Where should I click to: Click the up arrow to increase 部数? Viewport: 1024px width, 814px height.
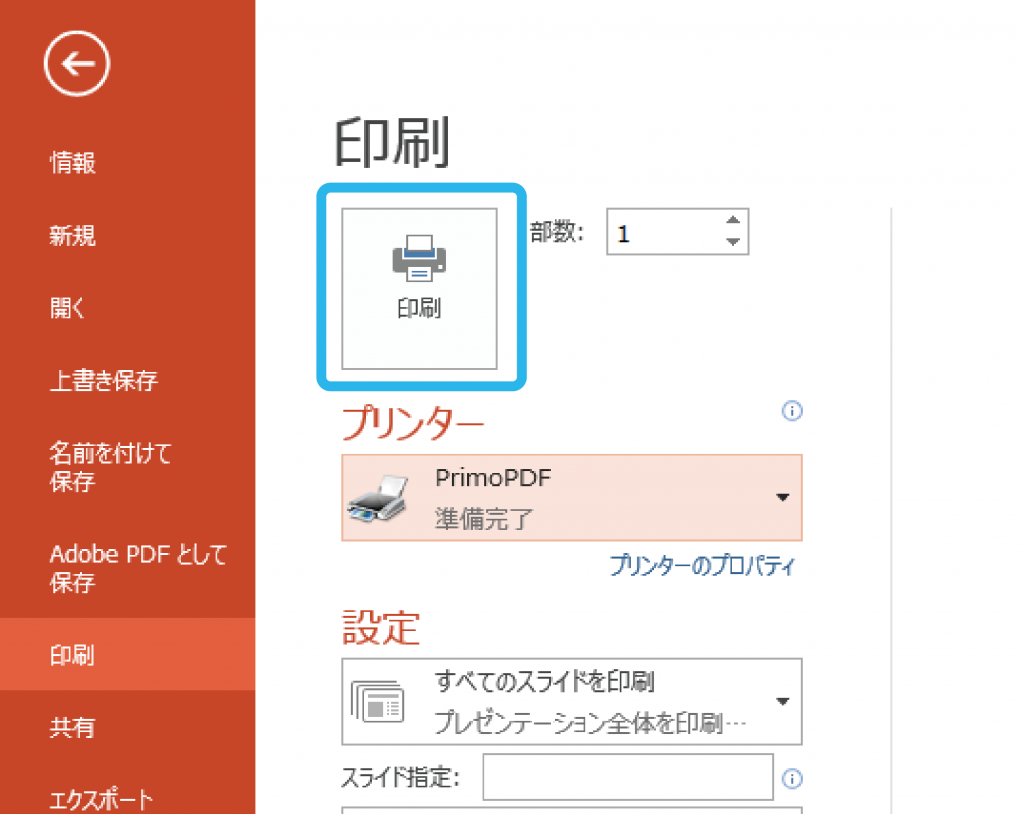733,220
